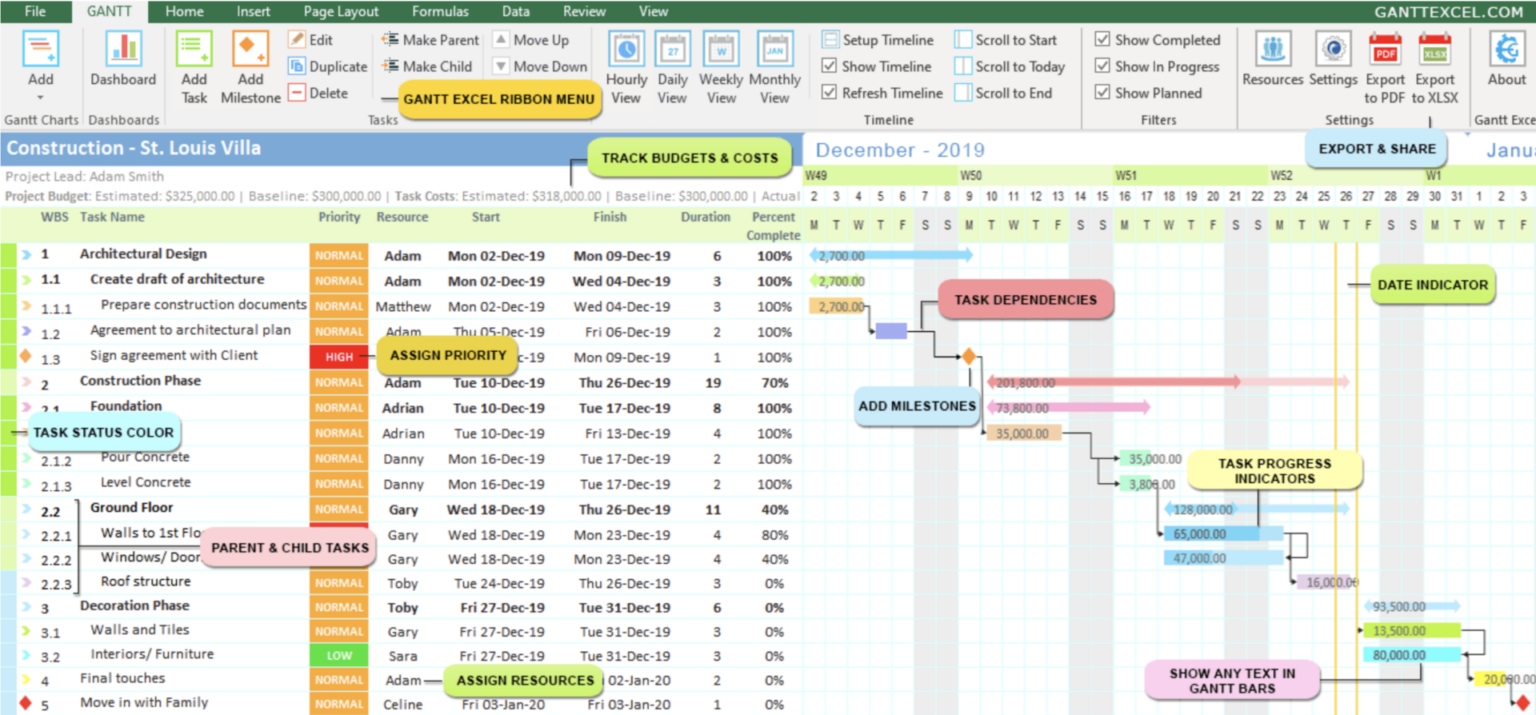Toggle the Show In Progress checkbox
Image resolution: width=1536 pixels, height=715 pixels.
1102,66
